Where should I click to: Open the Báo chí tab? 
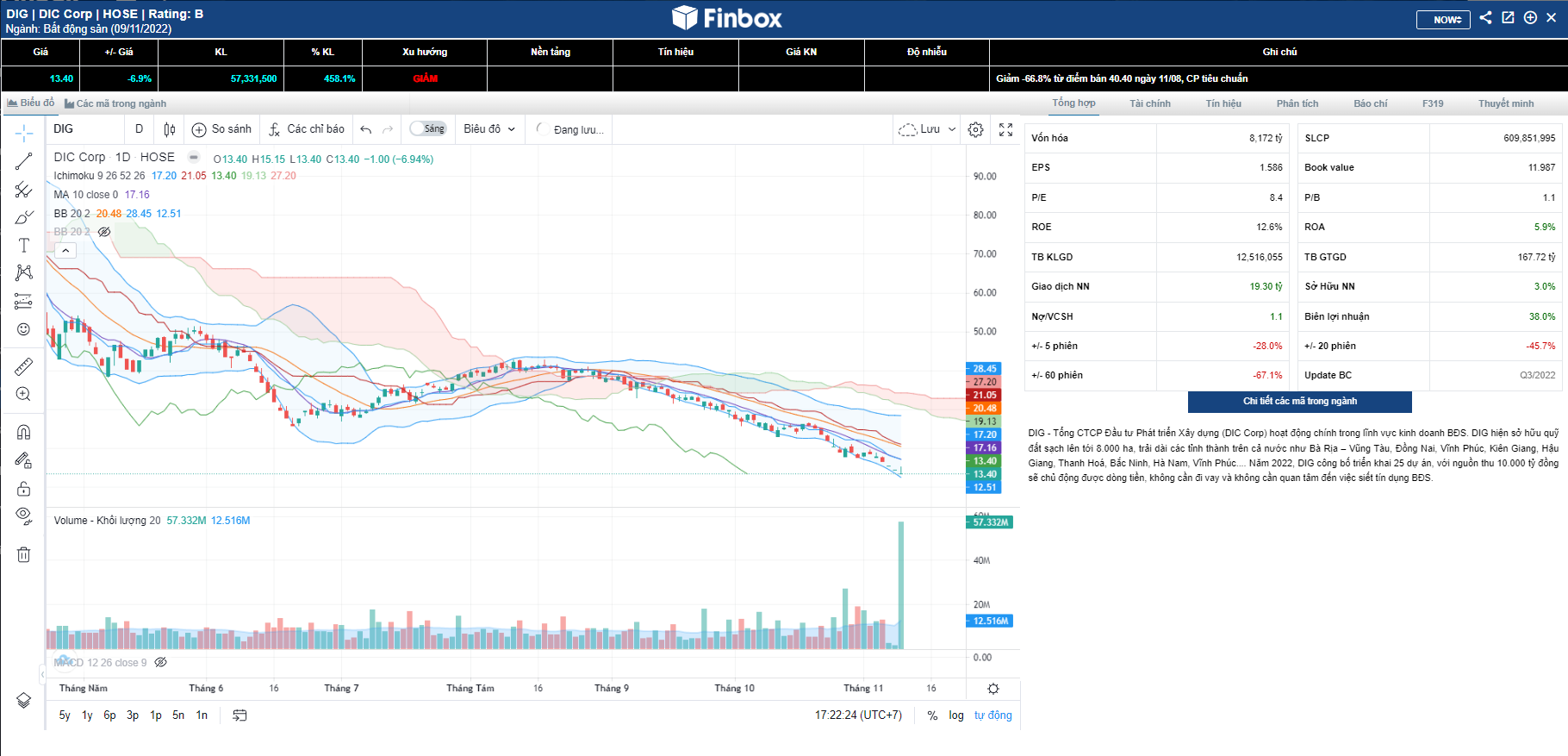click(1371, 103)
